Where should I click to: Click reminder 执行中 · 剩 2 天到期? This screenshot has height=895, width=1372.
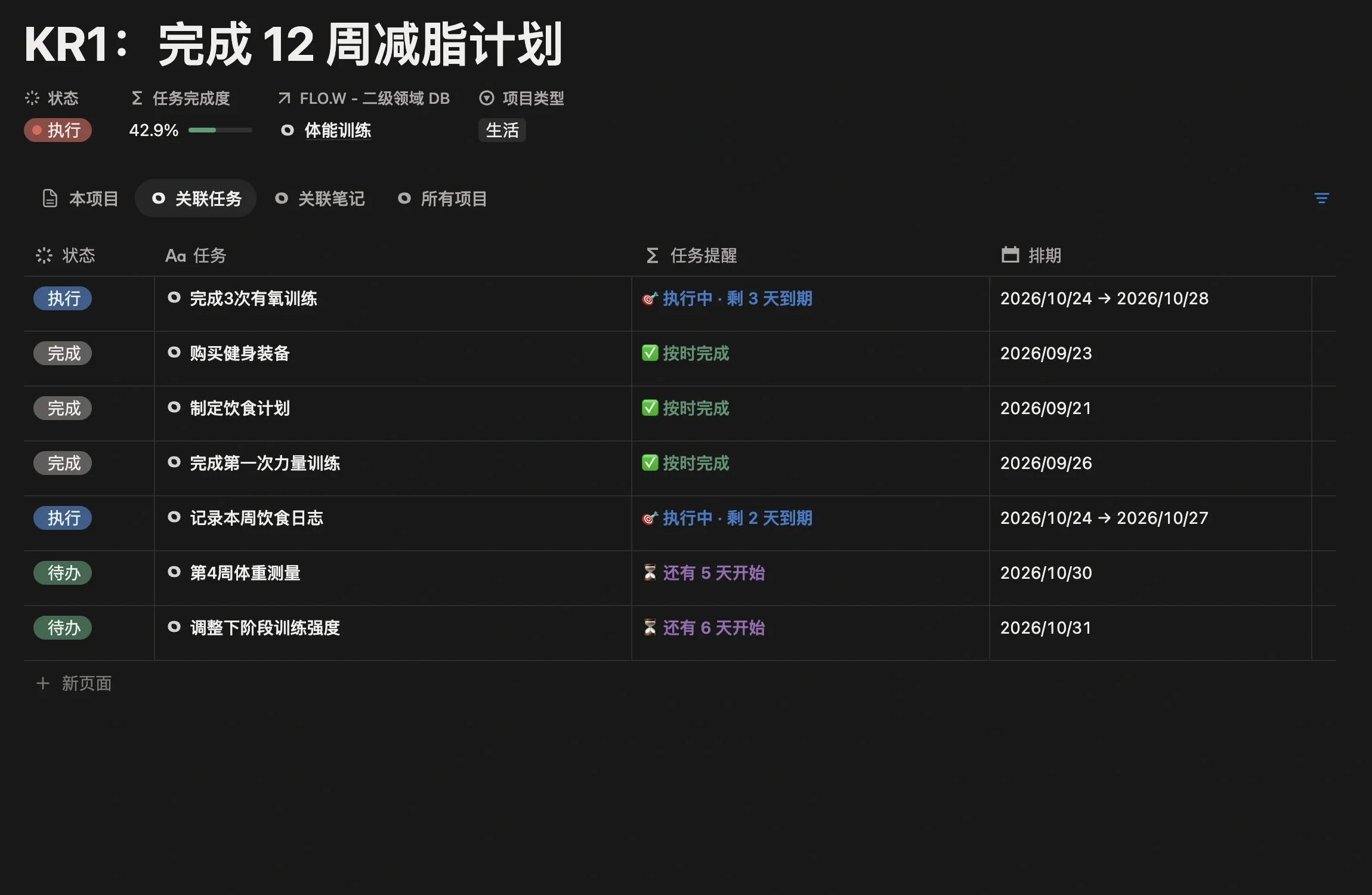[728, 518]
